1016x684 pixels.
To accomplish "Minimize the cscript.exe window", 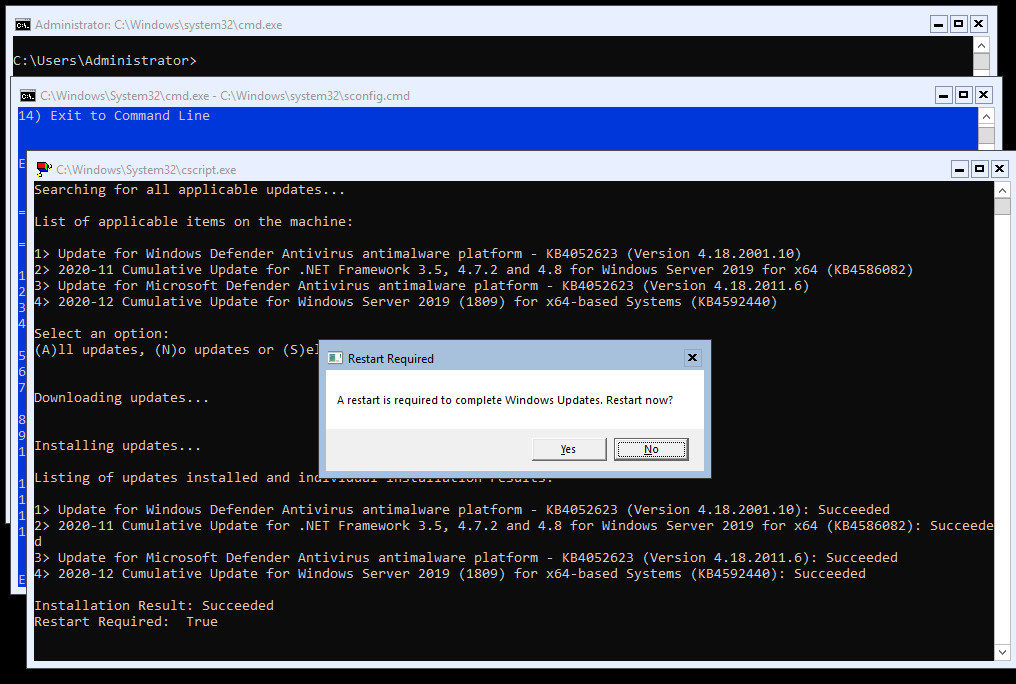I will click(960, 169).
